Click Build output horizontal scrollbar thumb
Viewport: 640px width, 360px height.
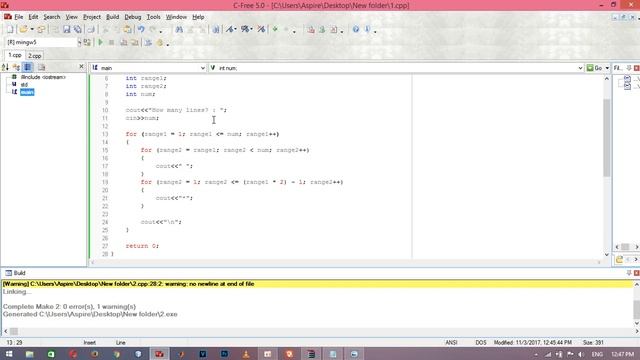click(x=14, y=331)
